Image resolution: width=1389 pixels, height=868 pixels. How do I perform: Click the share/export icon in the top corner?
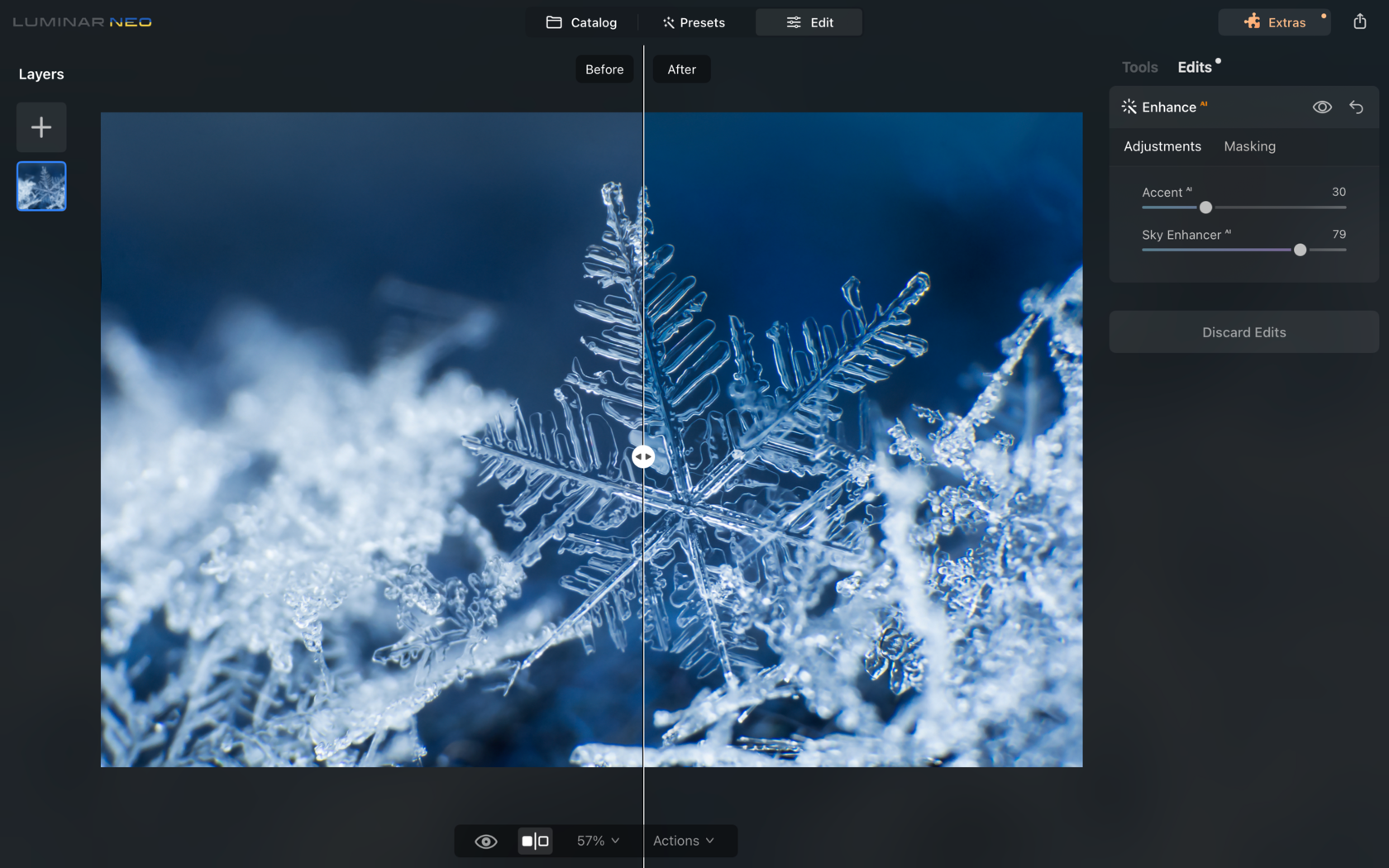pyautogui.click(x=1359, y=21)
